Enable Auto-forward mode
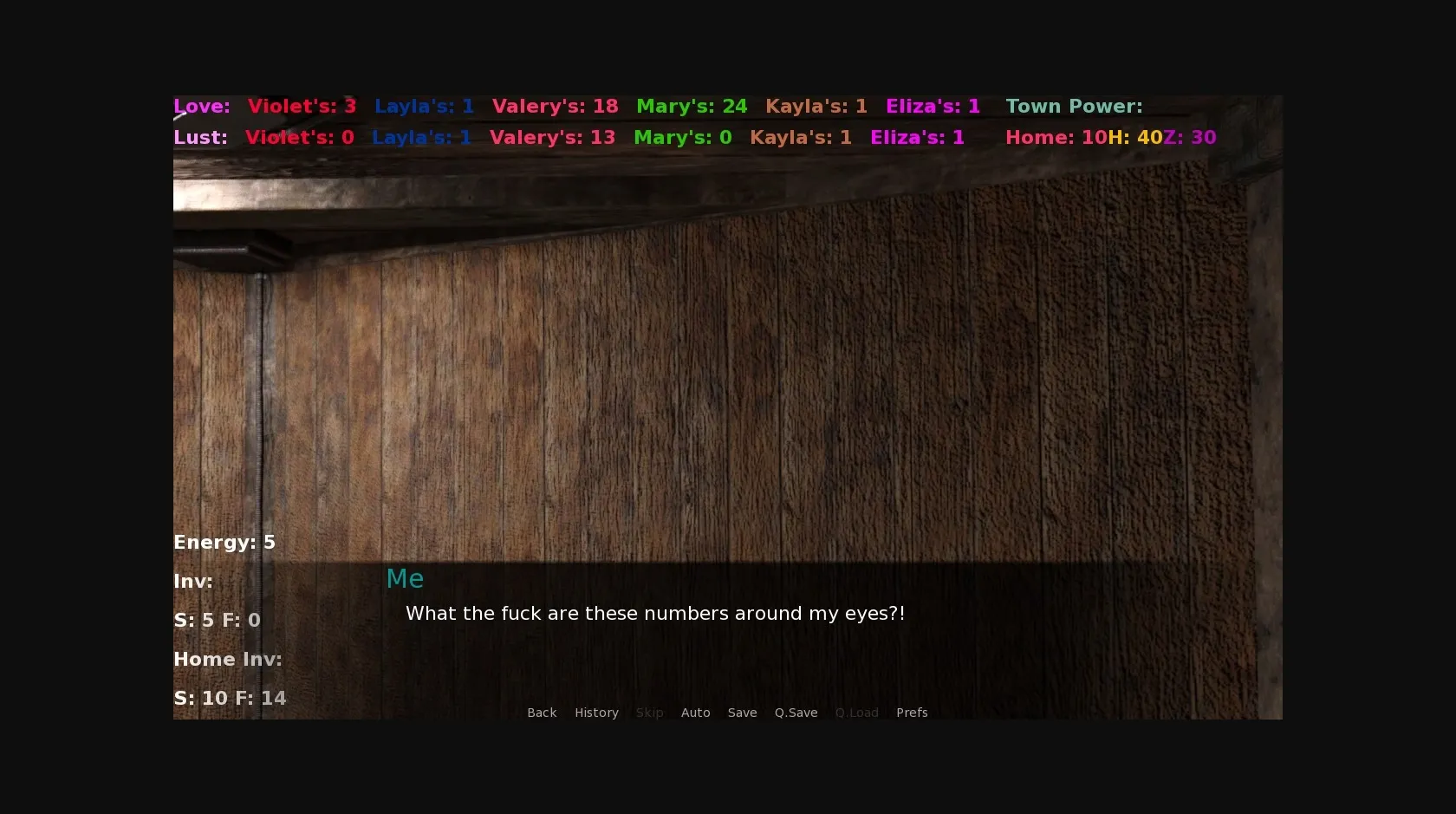Screen dimensions: 1456x814 [695, 713]
